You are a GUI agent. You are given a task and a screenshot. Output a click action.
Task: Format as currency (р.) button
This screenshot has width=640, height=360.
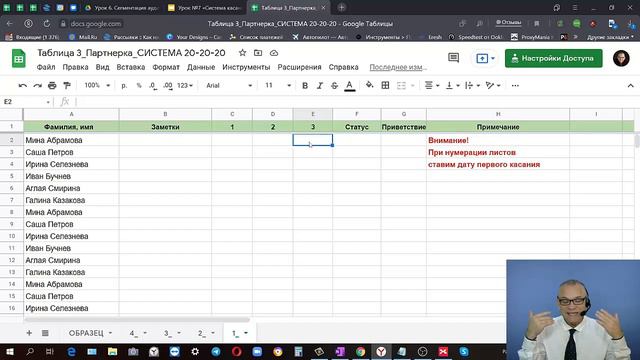(x=124, y=85)
